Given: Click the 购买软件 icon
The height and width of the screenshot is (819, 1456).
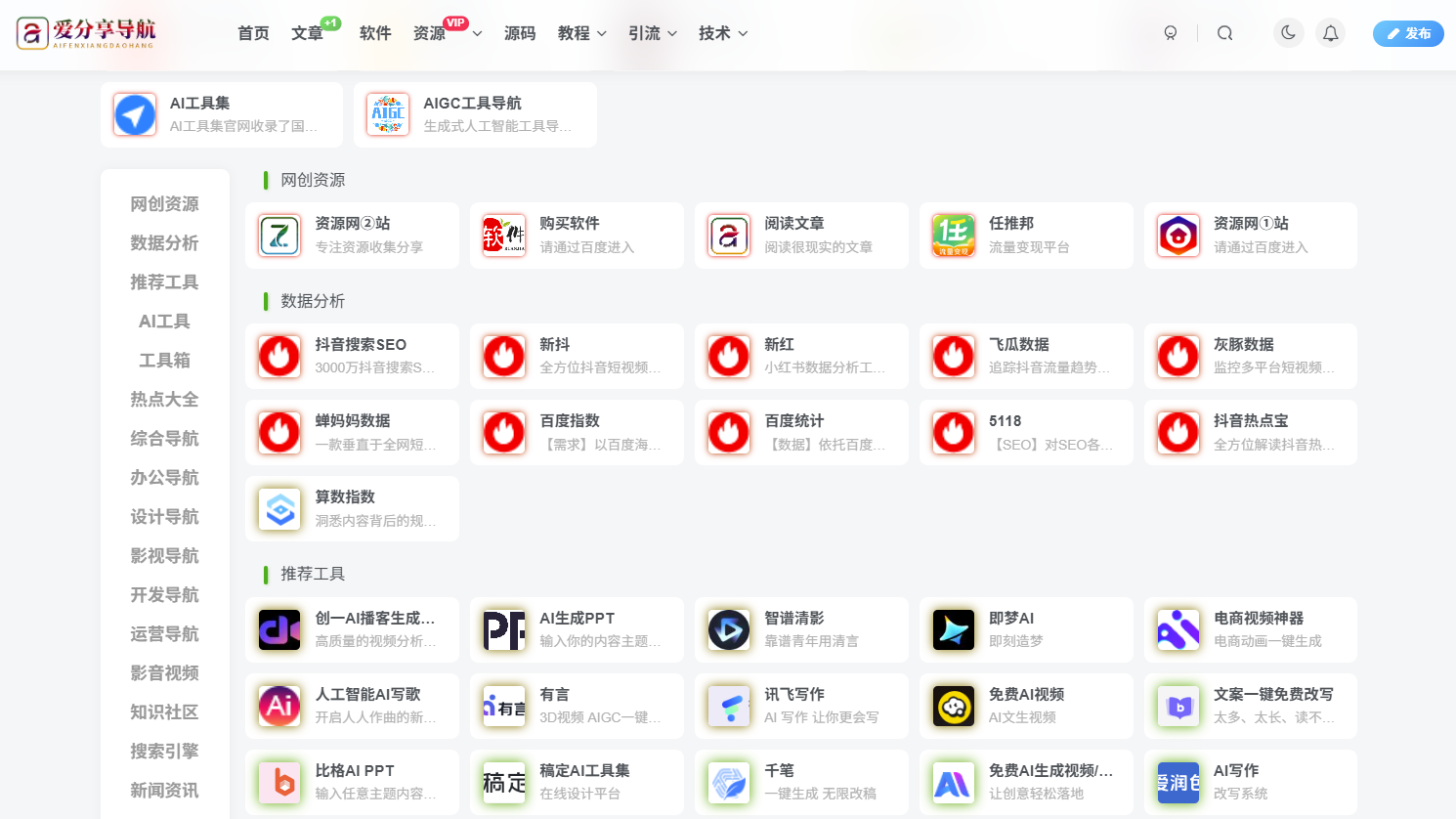Looking at the screenshot, I should point(504,236).
